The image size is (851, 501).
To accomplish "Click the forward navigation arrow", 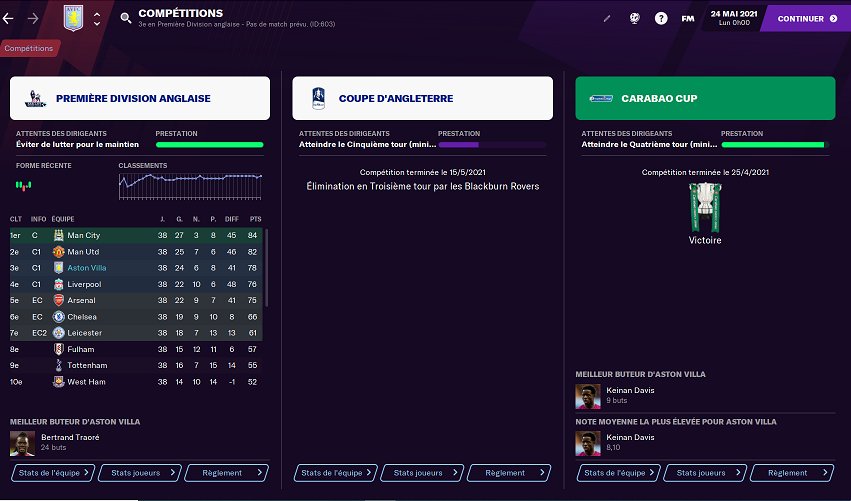I will pyautogui.click(x=34, y=18).
